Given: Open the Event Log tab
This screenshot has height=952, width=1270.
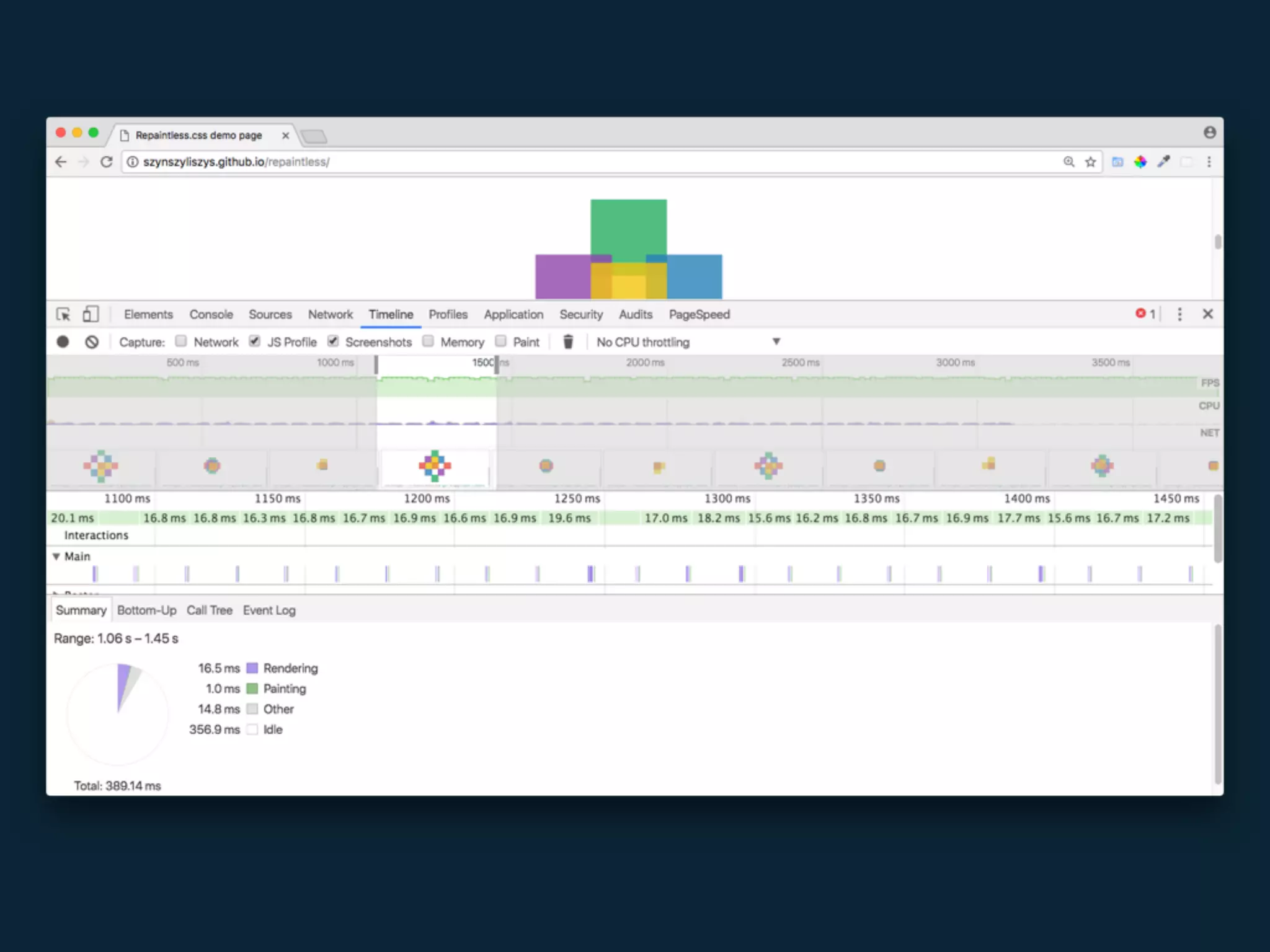Looking at the screenshot, I should (x=269, y=610).
